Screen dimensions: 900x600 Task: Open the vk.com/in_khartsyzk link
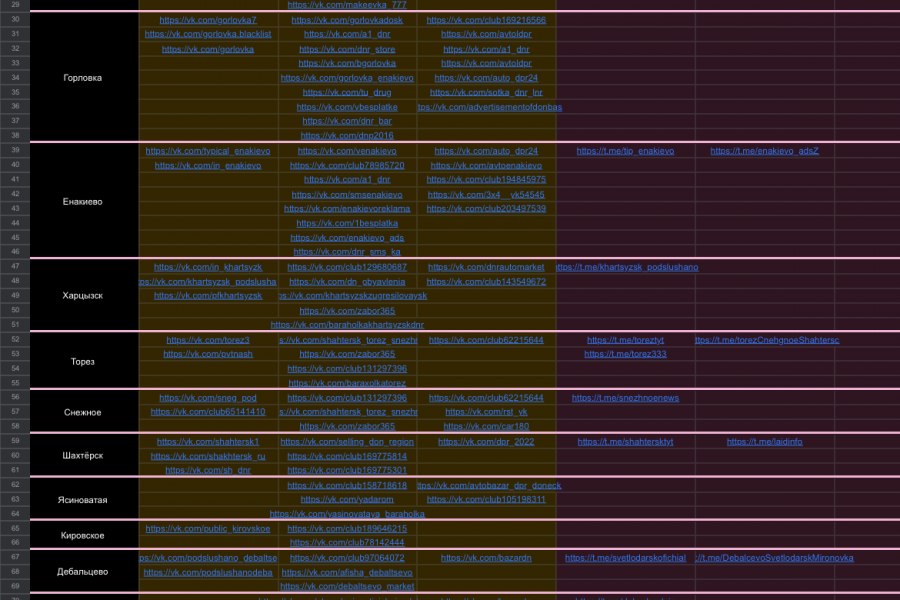(x=208, y=268)
